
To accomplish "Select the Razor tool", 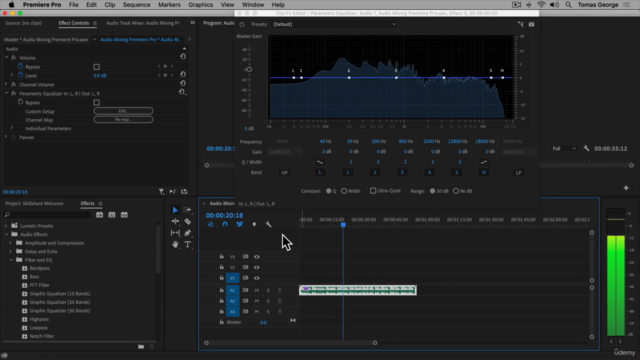I will click(187, 221).
